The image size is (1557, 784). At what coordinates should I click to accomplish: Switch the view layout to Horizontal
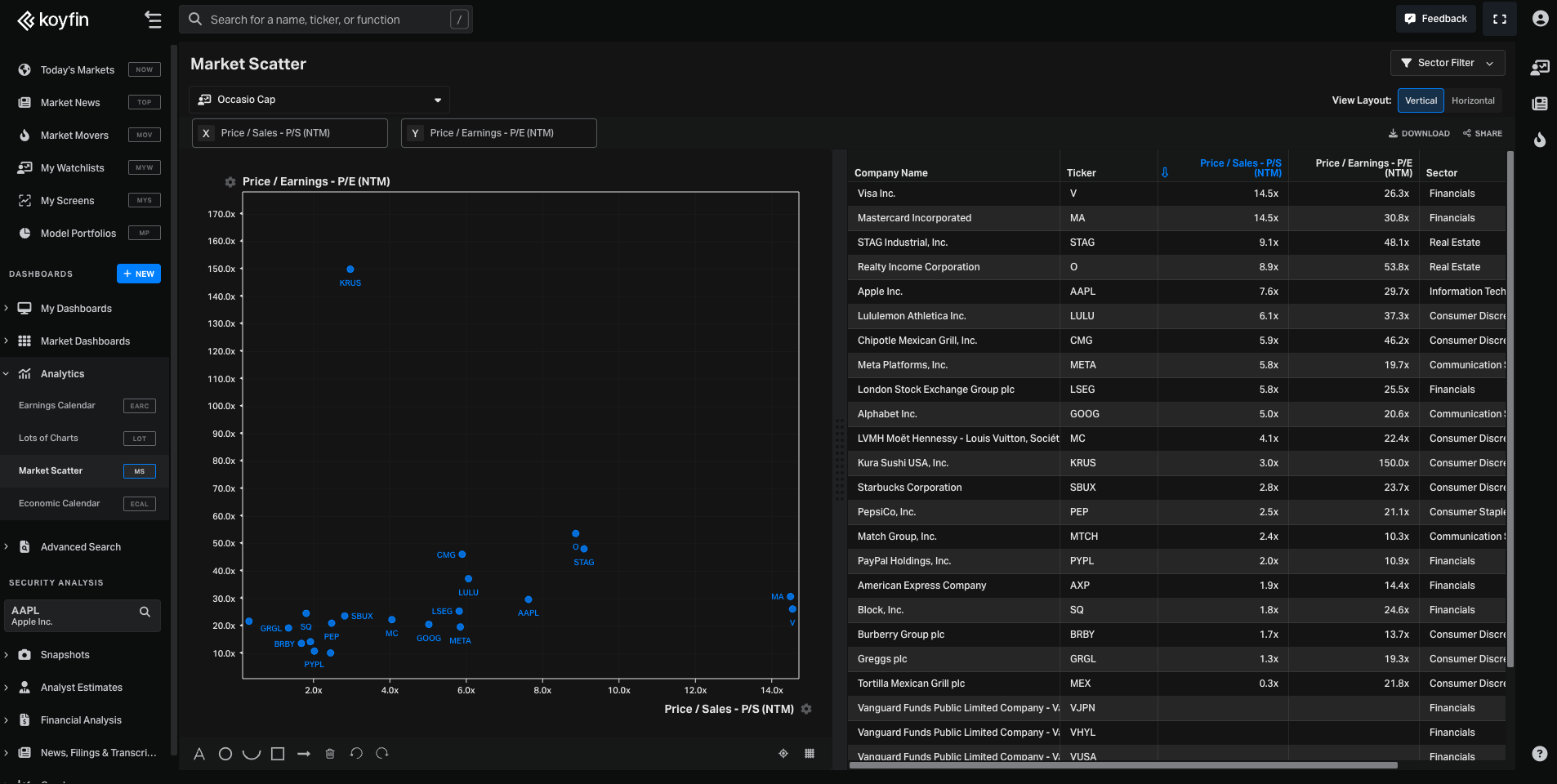click(x=1473, y=100)
